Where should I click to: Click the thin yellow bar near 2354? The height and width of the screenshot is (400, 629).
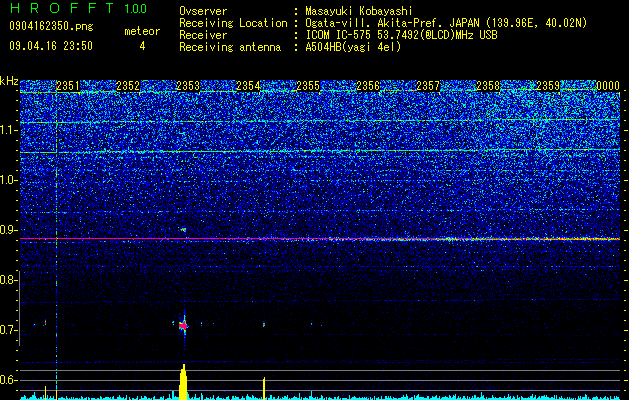[264, 388]
